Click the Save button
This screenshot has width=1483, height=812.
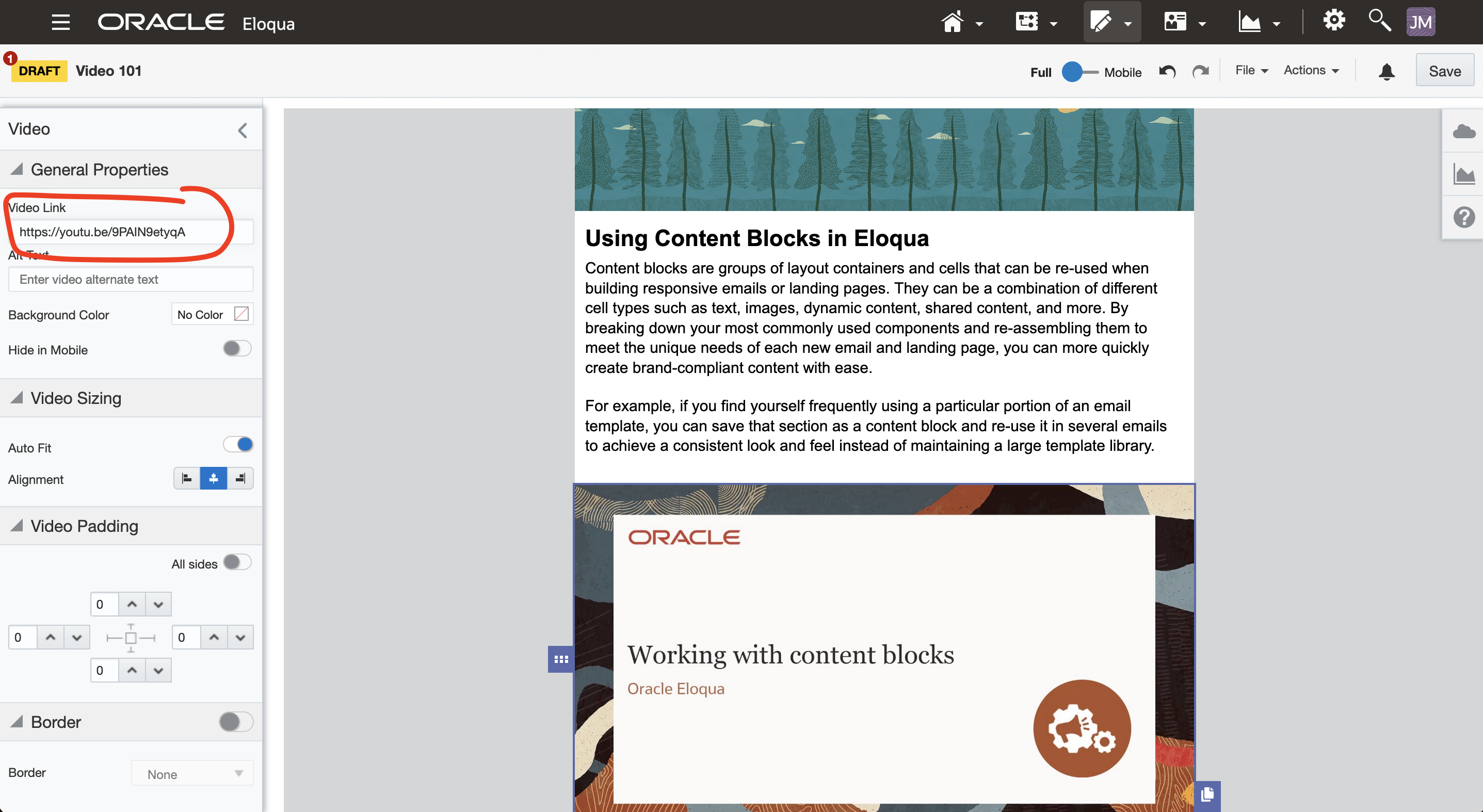coord(1444,71)
